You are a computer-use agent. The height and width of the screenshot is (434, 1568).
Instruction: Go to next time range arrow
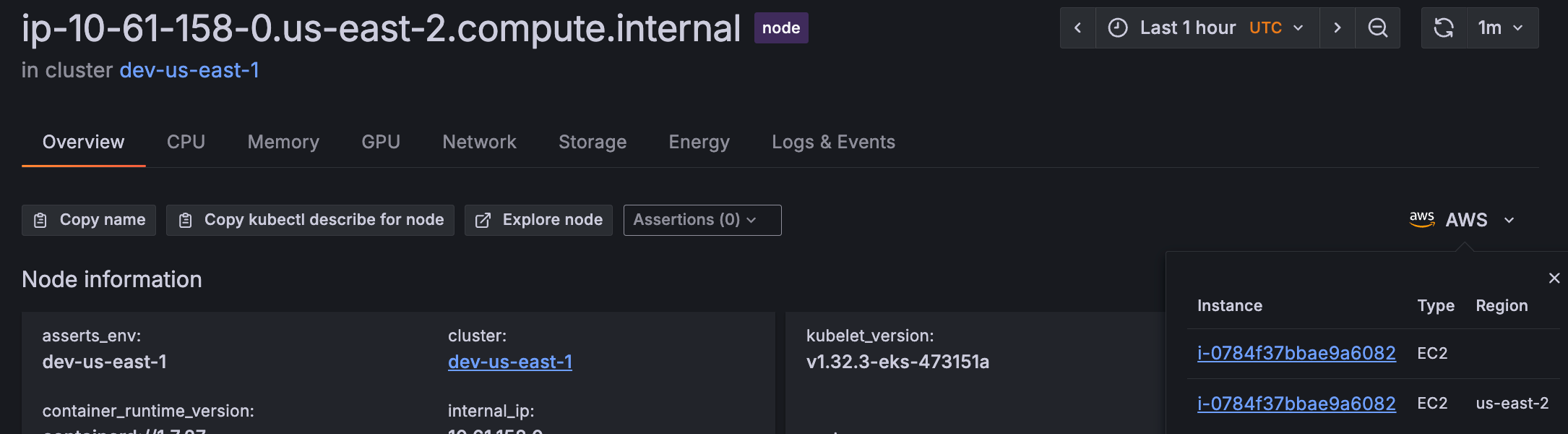tap(1337, 28)
